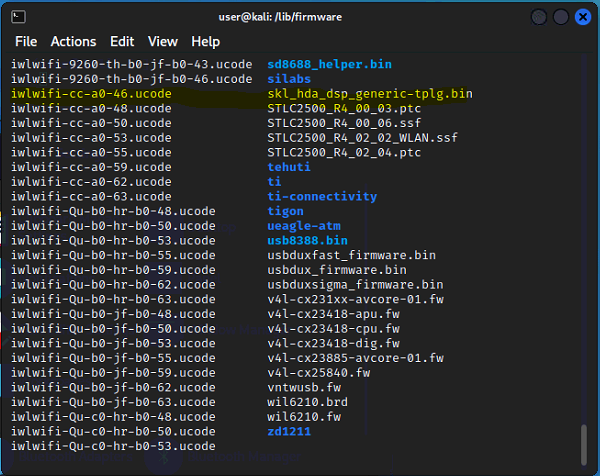
Task: Click the silabs directory name
Action: [289, 79]
